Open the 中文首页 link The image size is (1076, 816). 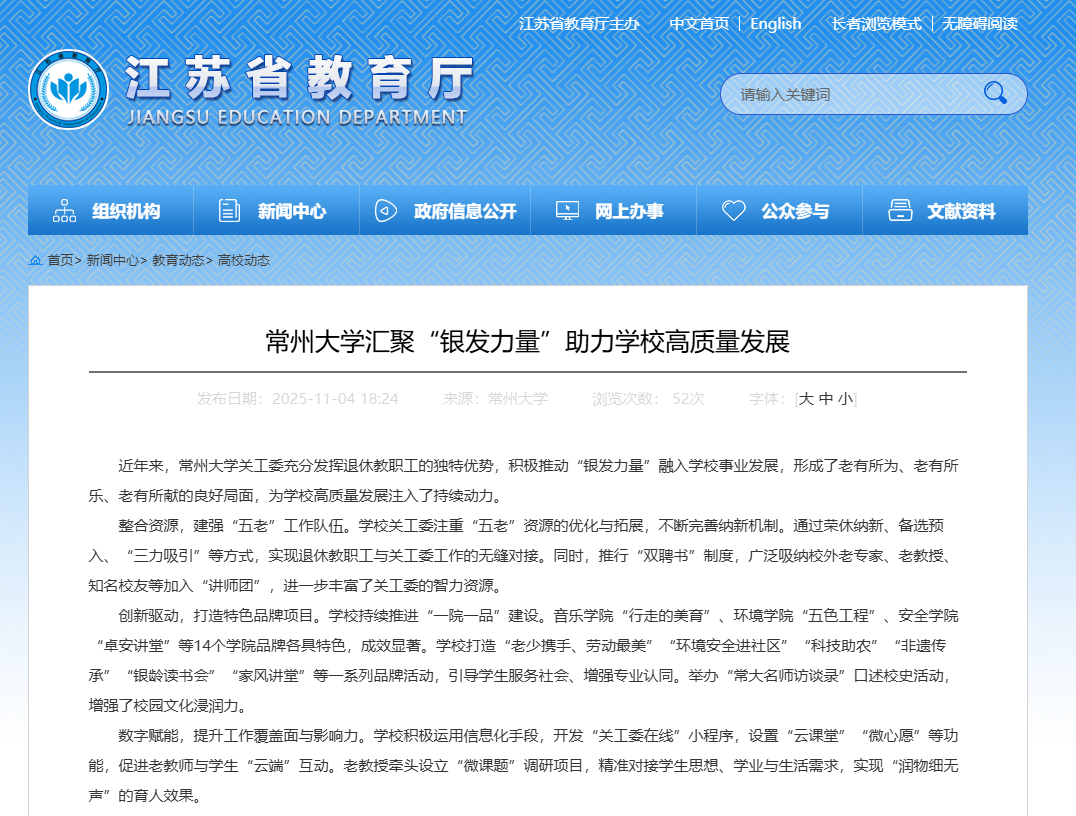(x=699, y=23)
